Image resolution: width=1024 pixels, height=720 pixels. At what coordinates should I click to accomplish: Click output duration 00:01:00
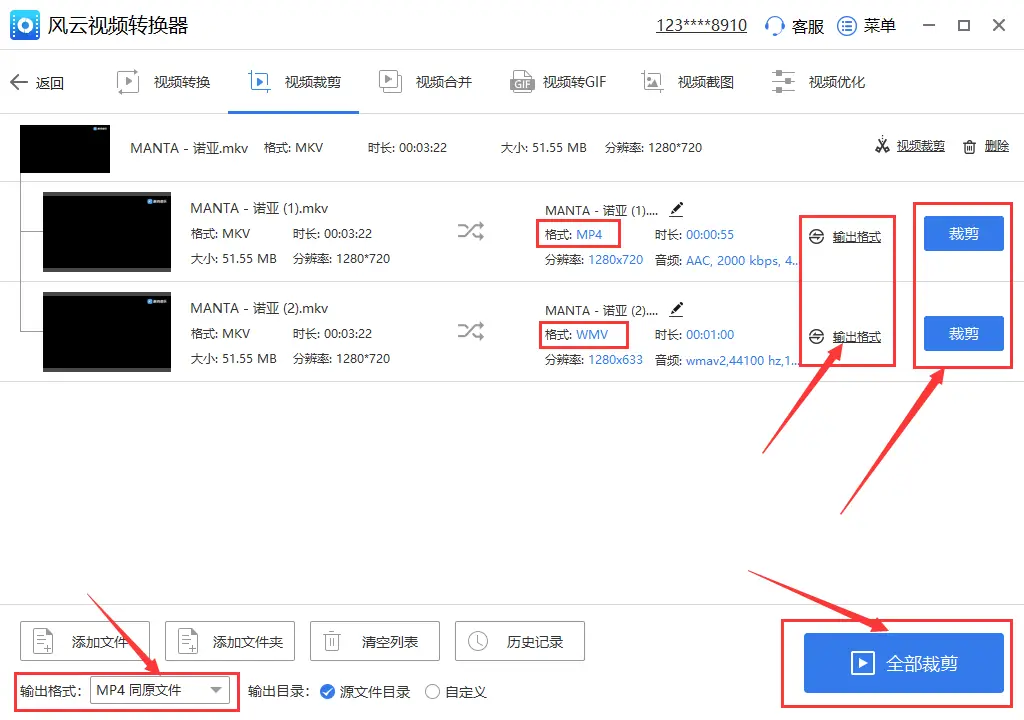710,335
